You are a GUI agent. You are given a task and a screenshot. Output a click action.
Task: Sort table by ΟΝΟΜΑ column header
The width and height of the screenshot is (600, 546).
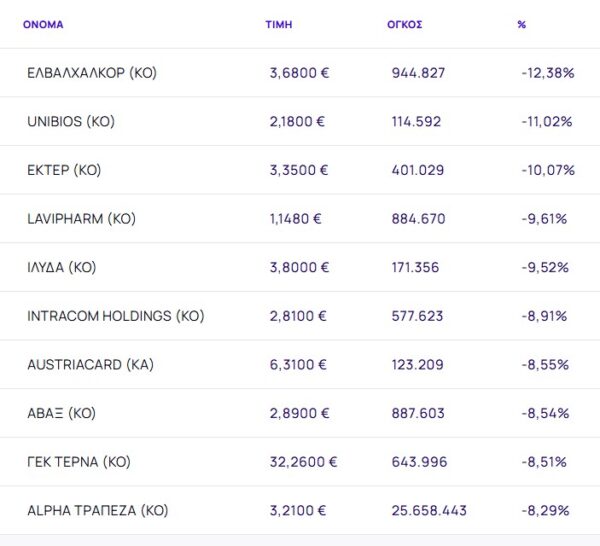pyautogui.click(x=42, y=24)
